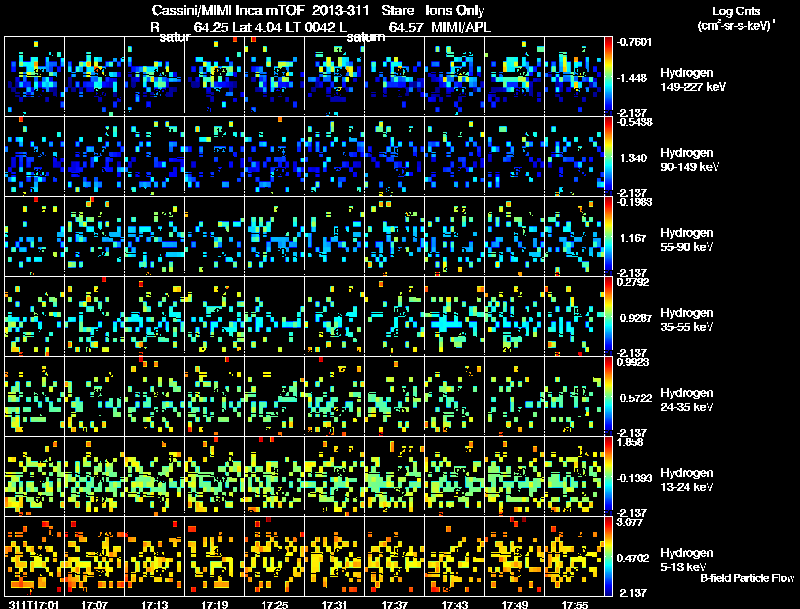This screenshot has height=609, width=800.
Task: Click the color bar for the 90-149 keV row
Action: point(608,156)
